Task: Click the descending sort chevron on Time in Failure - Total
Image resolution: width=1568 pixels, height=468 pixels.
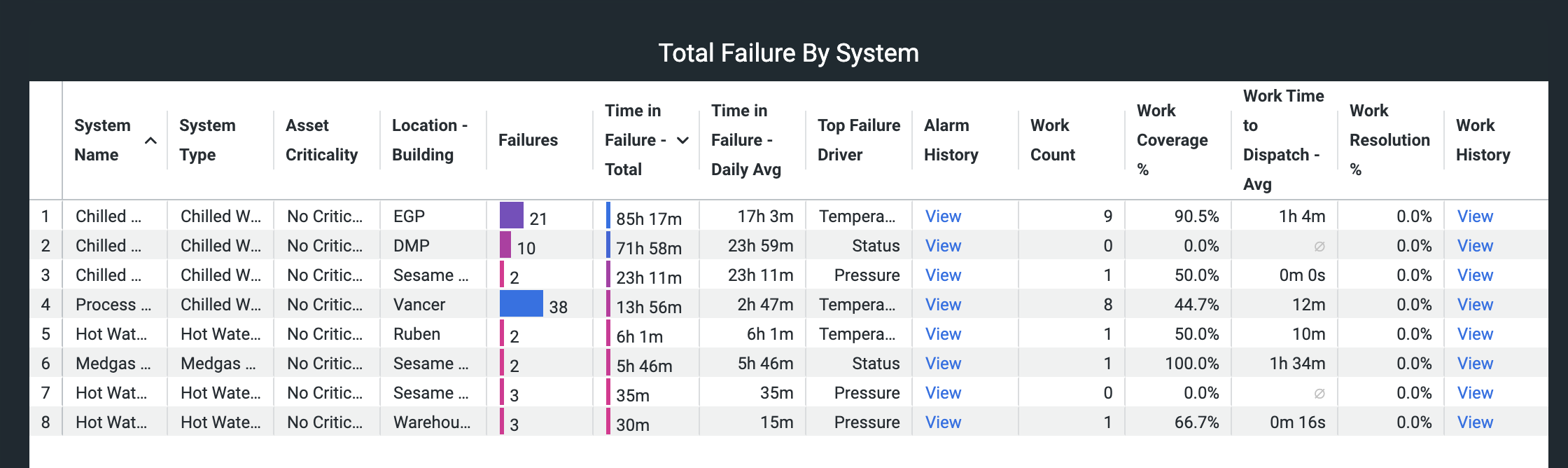Action: 682,141
